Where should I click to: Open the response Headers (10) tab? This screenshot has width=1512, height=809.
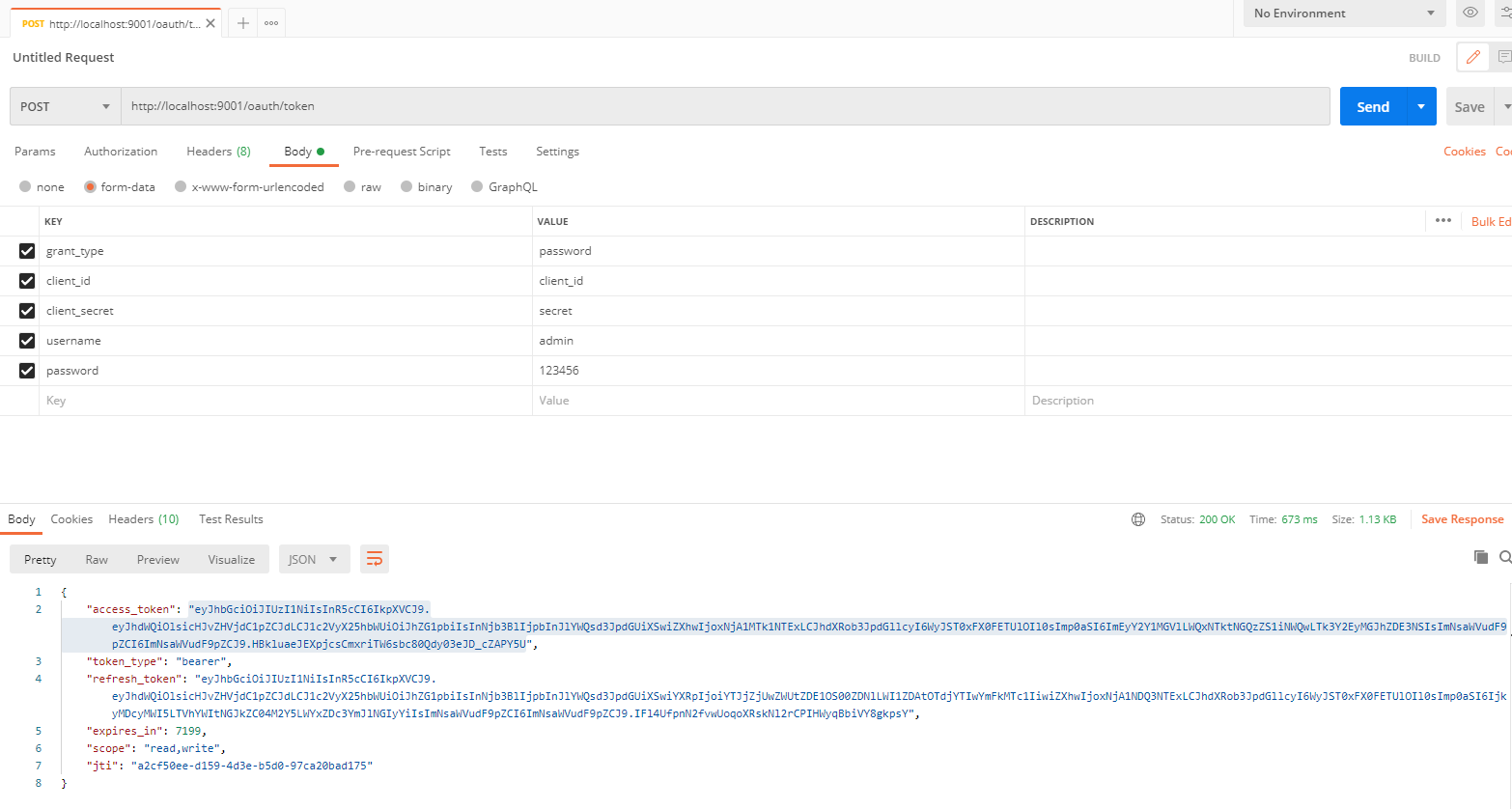[144, 519]
